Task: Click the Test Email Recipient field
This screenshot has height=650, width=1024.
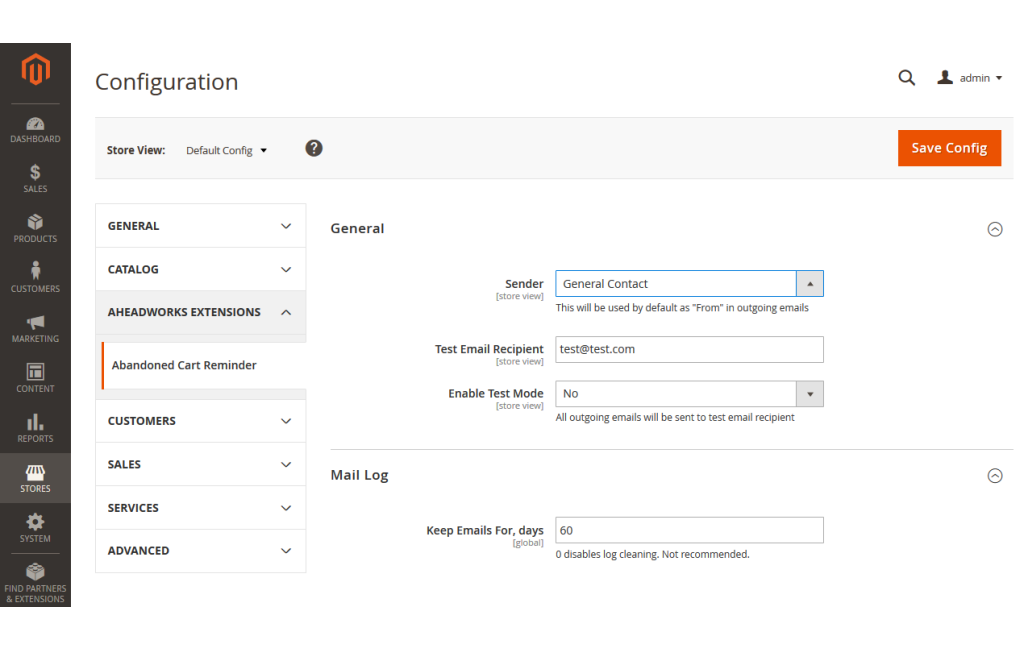Action: click(690, 349)
